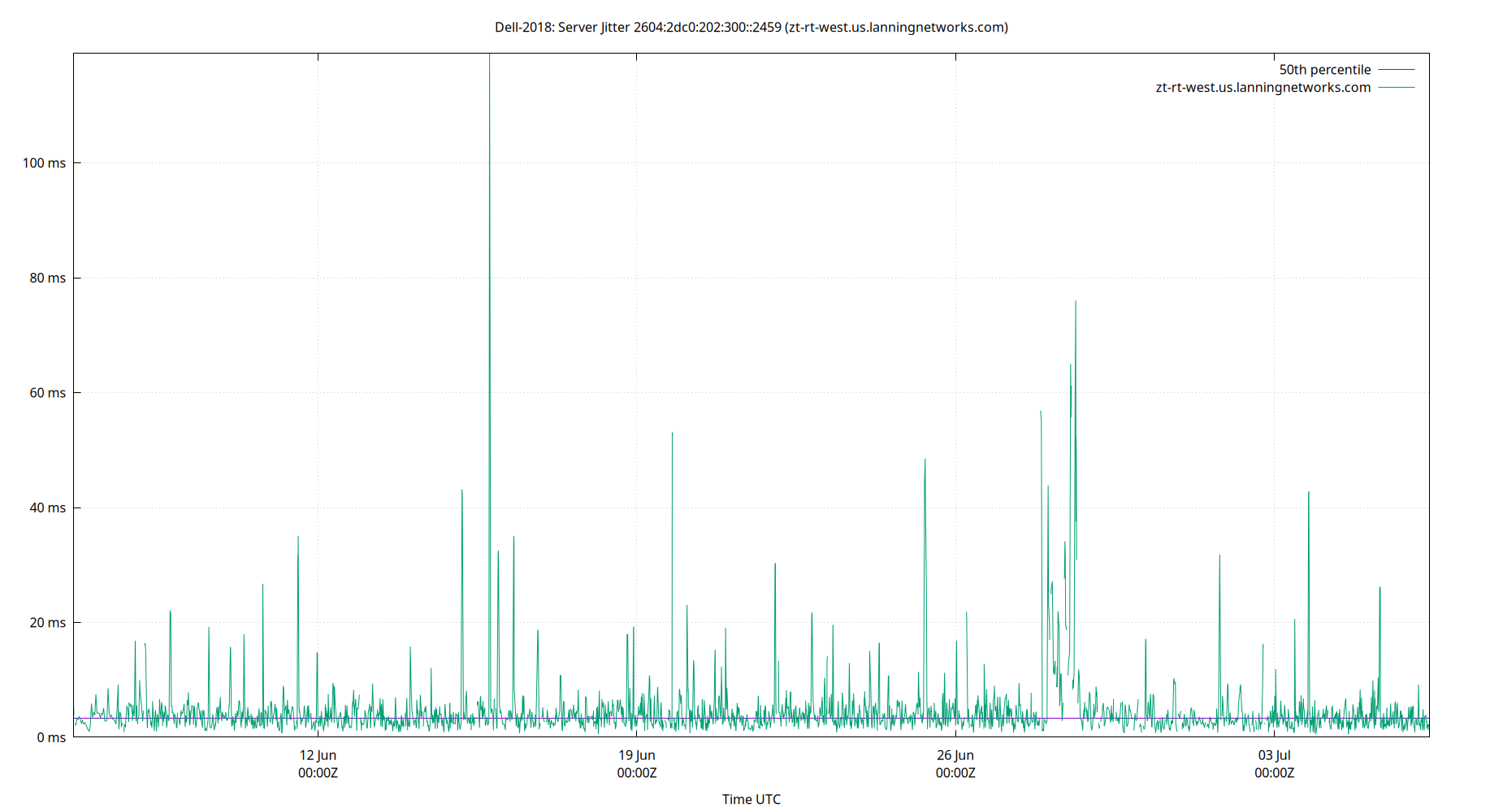Select the 26 Jun tick label
Viewport: 1503px width, 812px height.
[954, 754]
